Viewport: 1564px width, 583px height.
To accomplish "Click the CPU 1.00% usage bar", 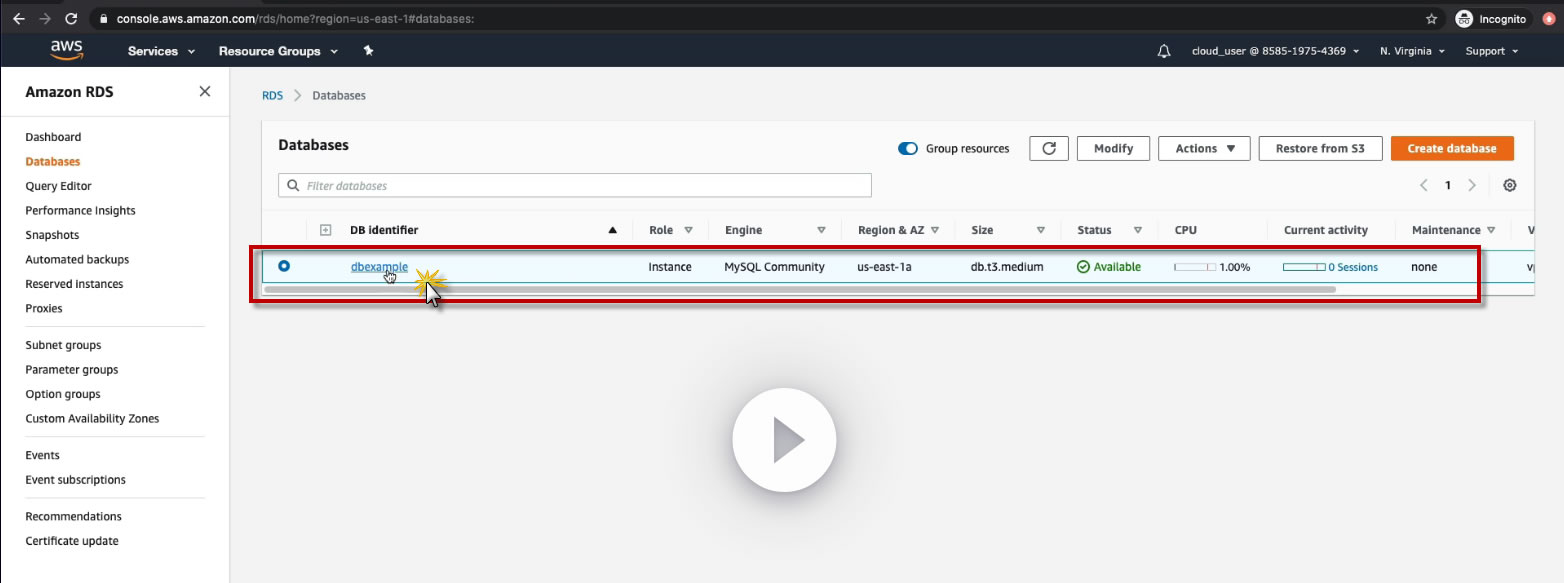I will (x=1195, y=267).
